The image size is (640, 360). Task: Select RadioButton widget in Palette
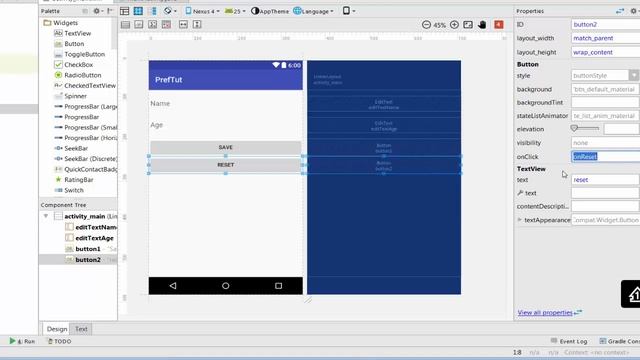[x=78, y=75]
